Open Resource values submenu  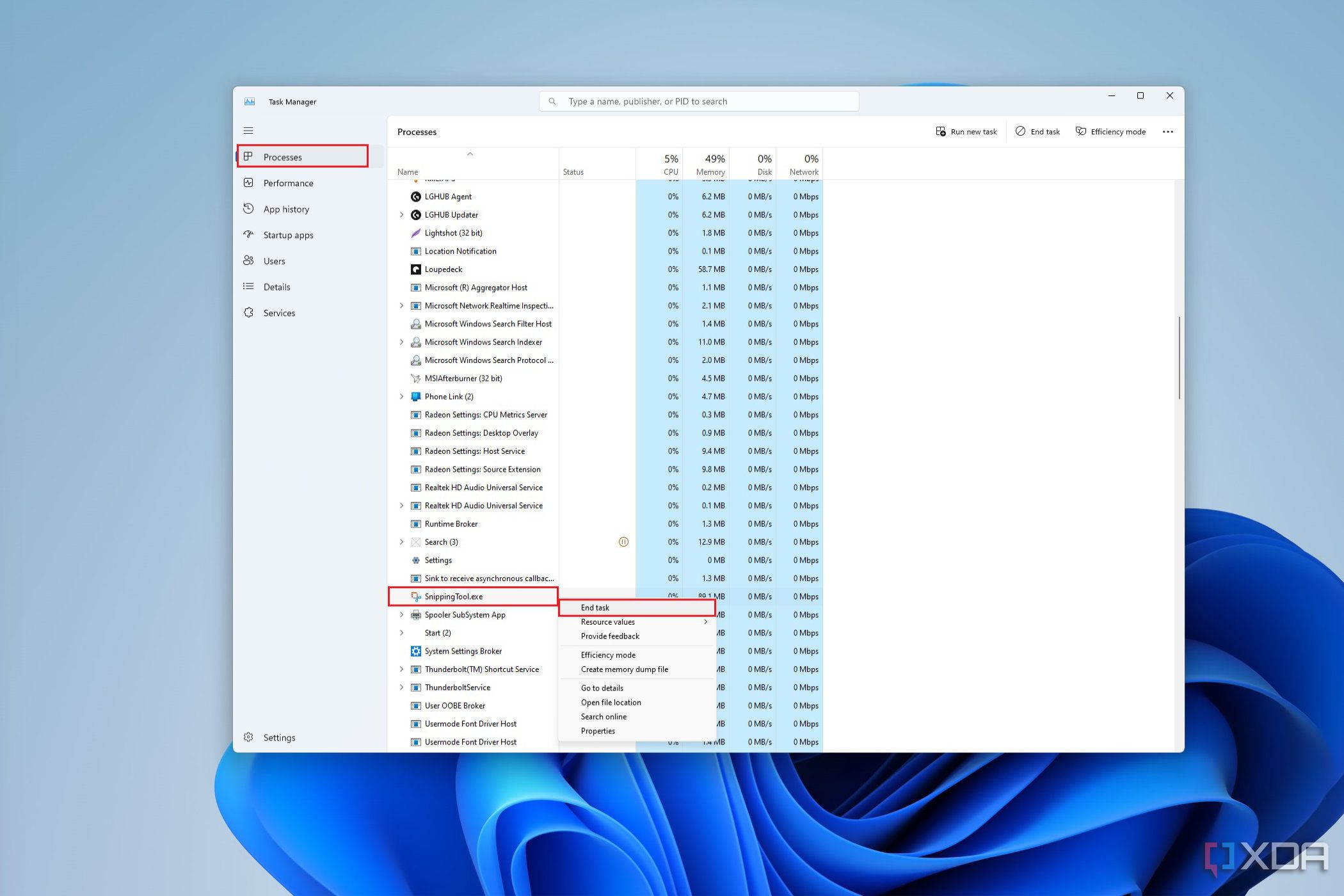tap(637, 622)
